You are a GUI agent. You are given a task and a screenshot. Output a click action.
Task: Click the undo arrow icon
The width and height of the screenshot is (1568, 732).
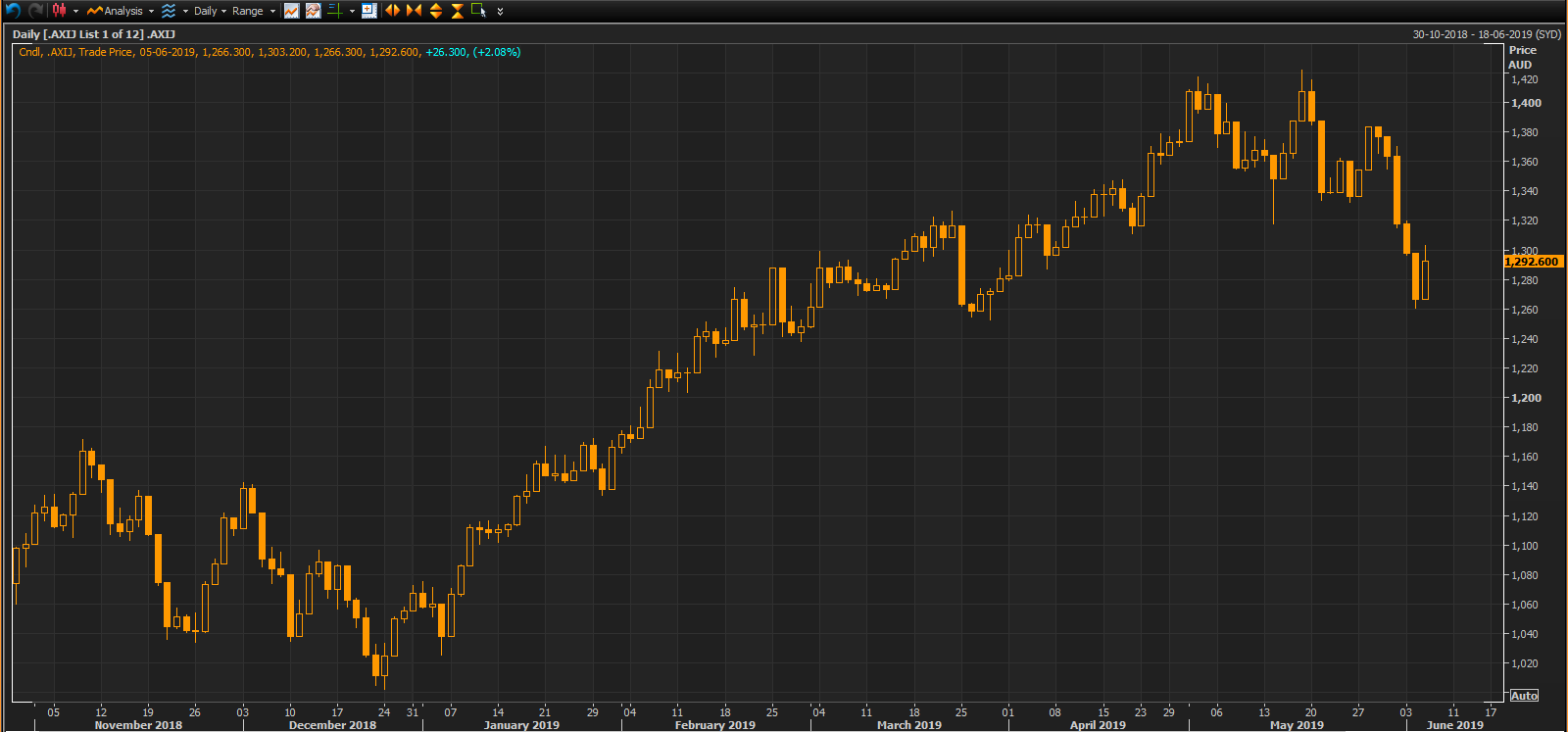click(x=13, y=11)
